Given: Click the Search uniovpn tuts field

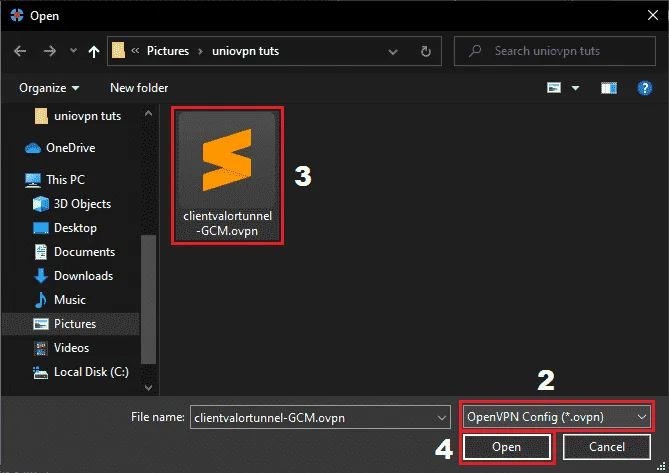Looking at the screenshot, I should tap(555, 51).
